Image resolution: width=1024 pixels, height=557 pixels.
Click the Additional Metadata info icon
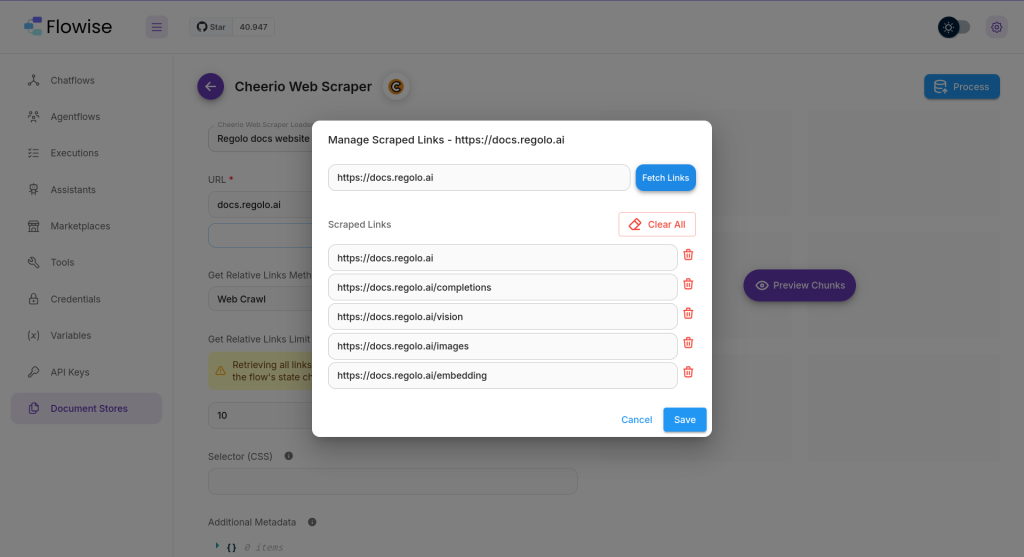tap(312, 522)
